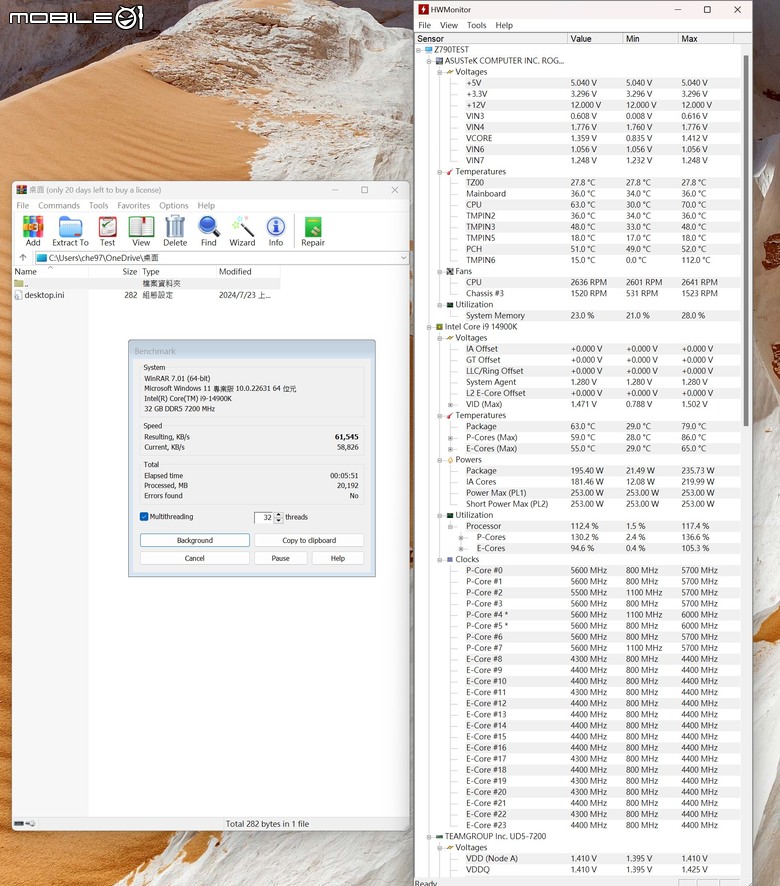780x886 pixels.
Task: Open the WinRAR address path dropdown
Action: [x=404, y=258]
